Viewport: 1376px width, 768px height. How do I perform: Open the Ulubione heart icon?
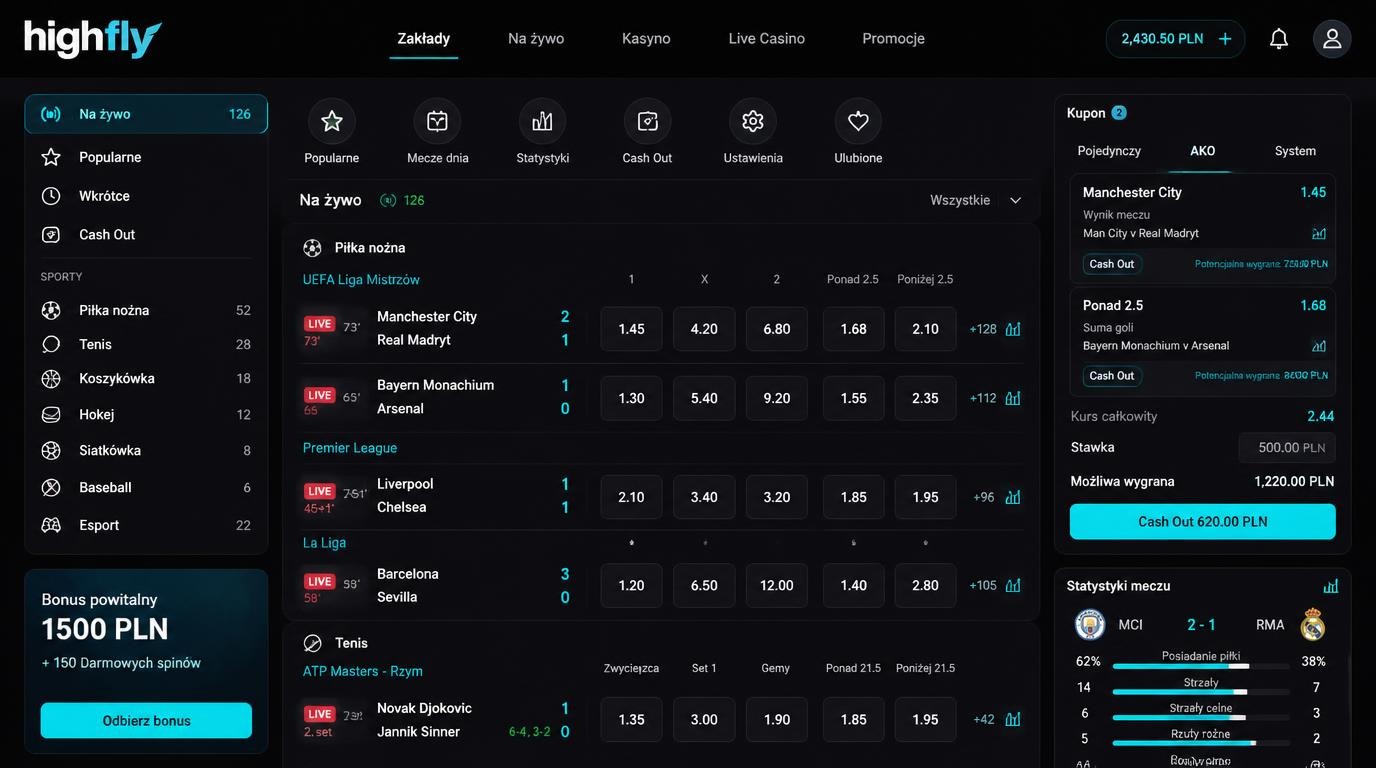click(x=858, y=121)
